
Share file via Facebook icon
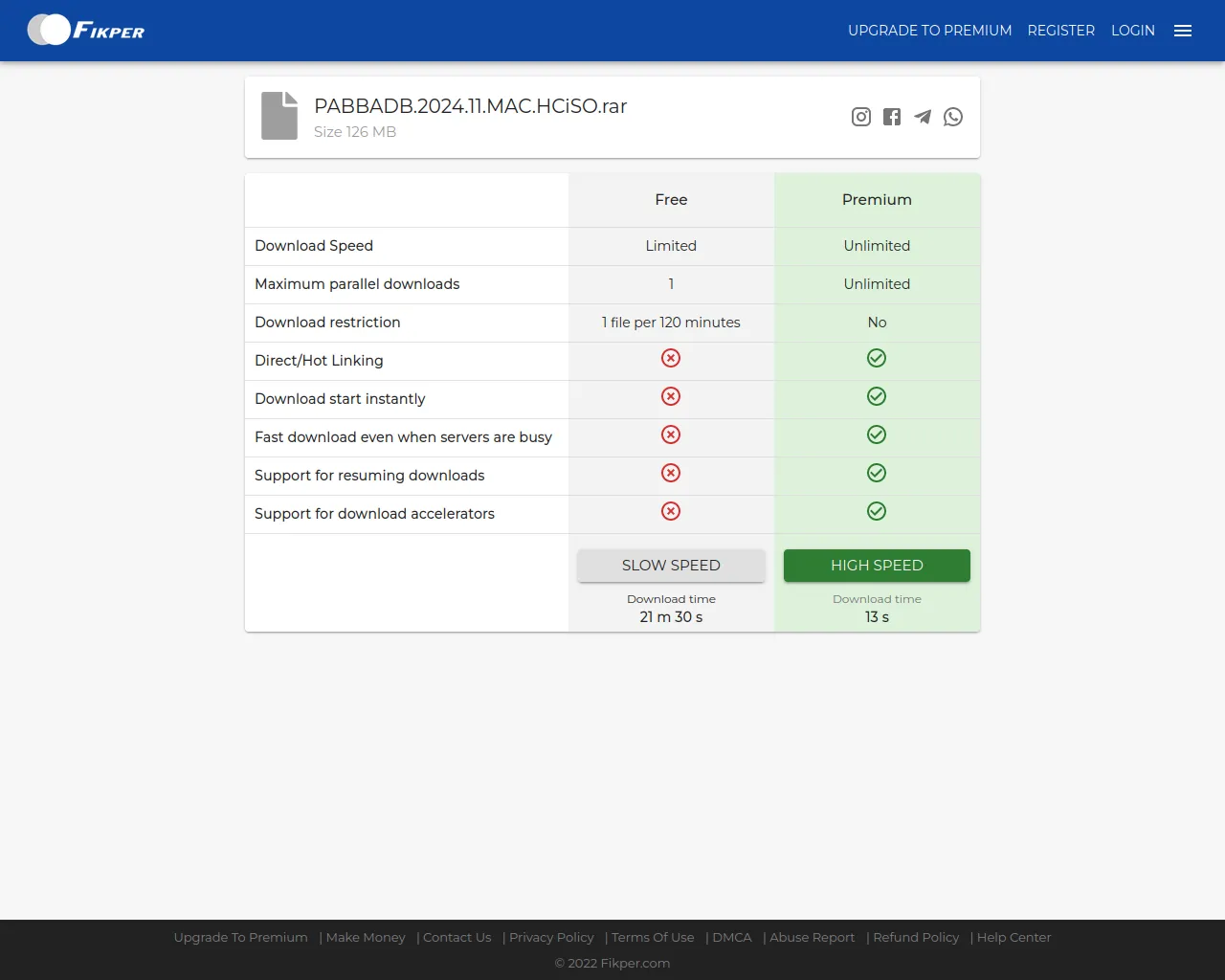(892, 117)
